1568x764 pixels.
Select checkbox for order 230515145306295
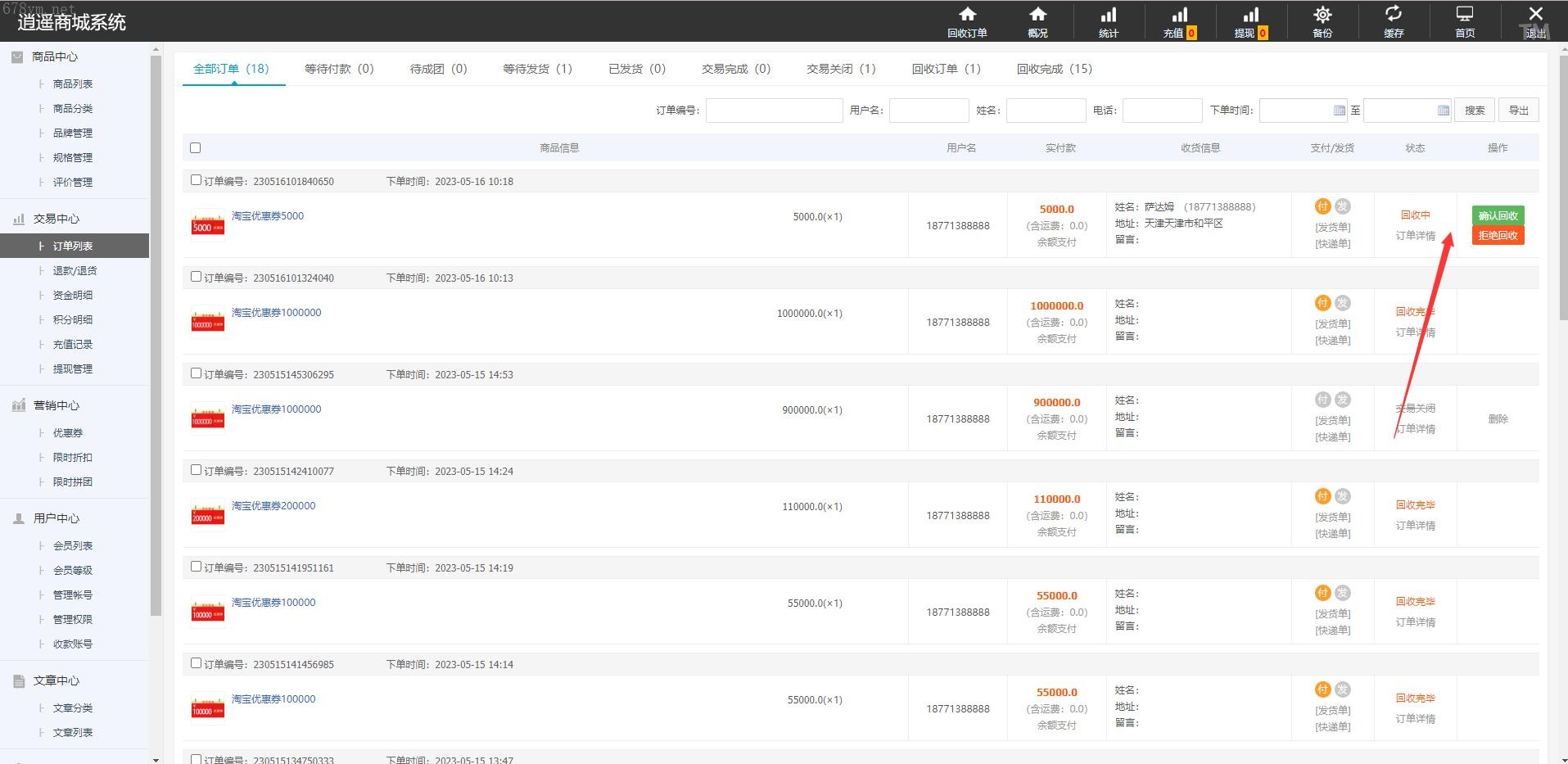point(196,373)
